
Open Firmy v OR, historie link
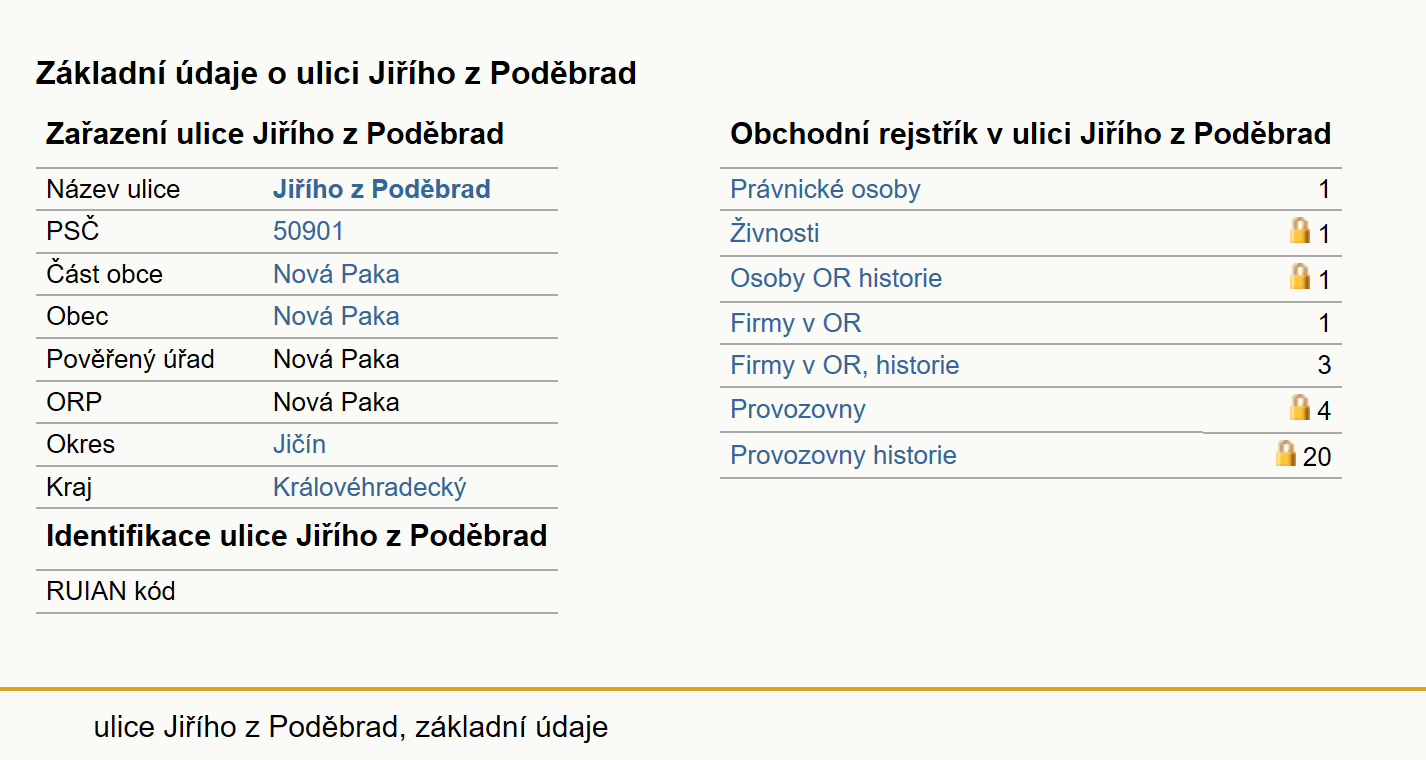click(845, 365)
